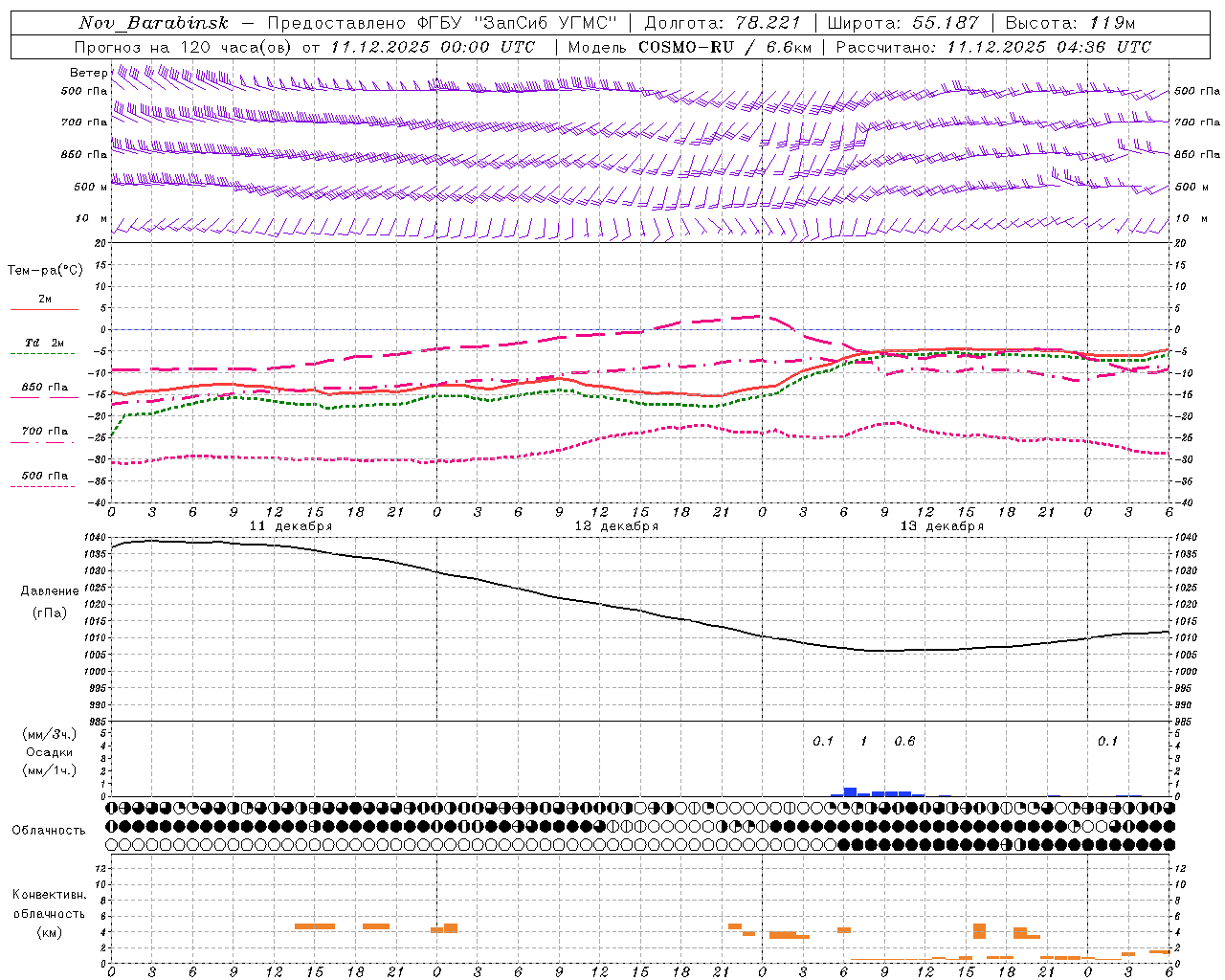Click the Широта: 55.187 value
Screen dimensions: 1225x980
(x=902, y=23)
